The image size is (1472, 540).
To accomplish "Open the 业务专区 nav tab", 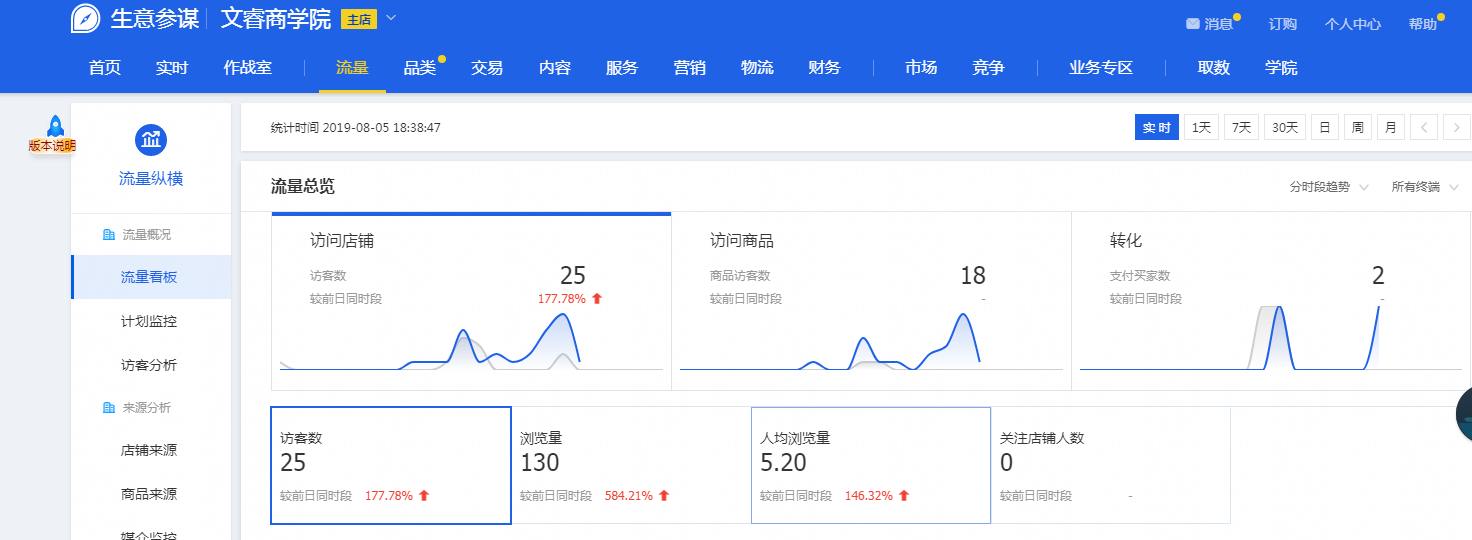I will click(x=1101, y=68).
